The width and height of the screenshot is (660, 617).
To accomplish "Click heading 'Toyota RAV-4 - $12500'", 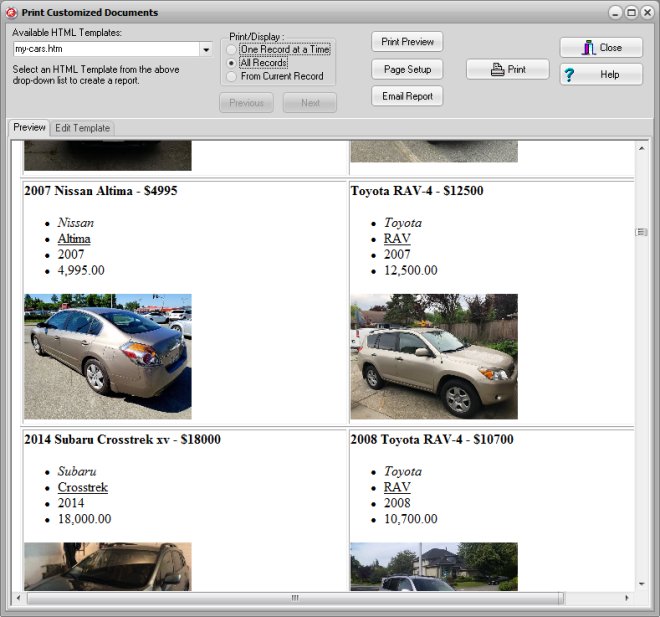I will pyautogui.click(x=417, y=191).
